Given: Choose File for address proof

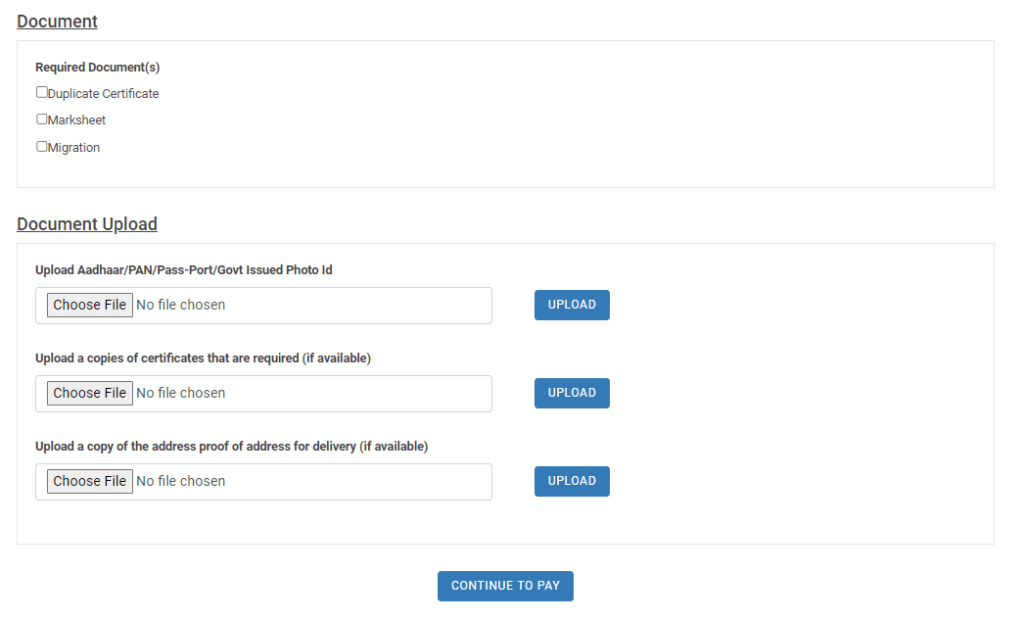Looking at the screenshot, I should click(89, 481).
